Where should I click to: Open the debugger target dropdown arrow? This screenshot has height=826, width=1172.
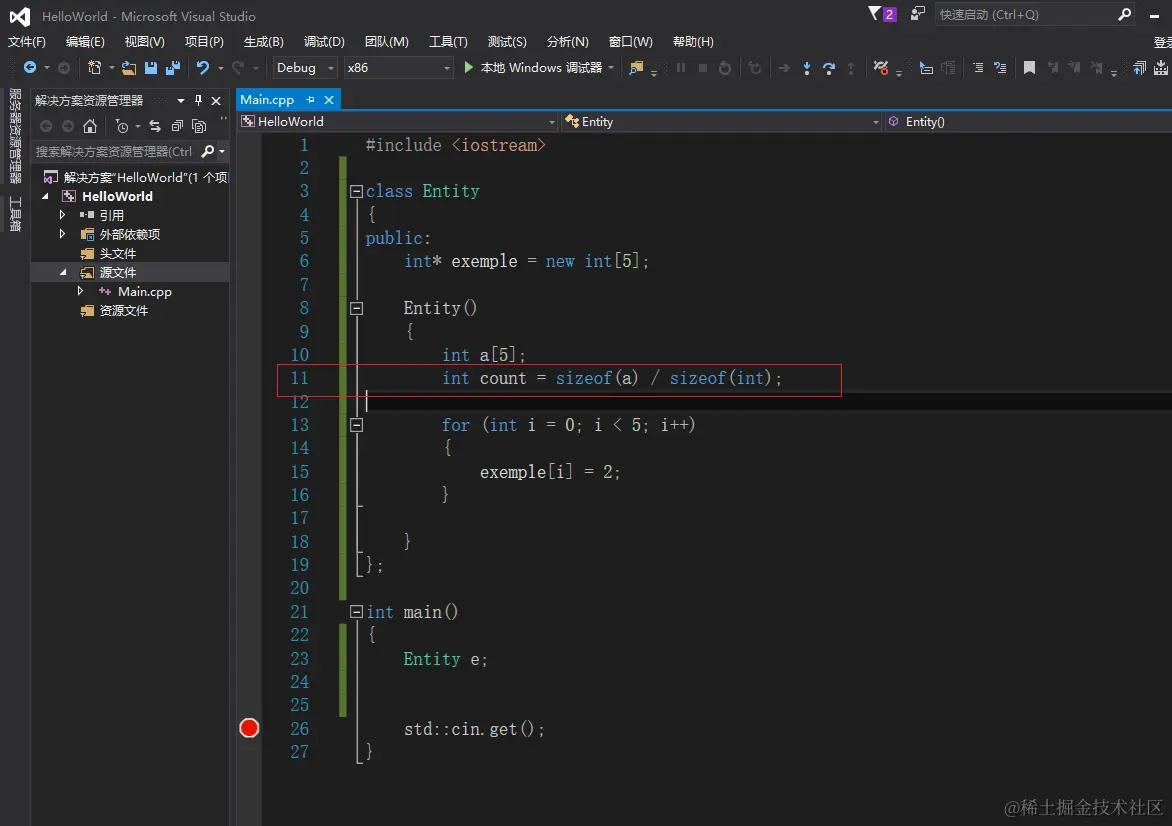tap(611, 68)
